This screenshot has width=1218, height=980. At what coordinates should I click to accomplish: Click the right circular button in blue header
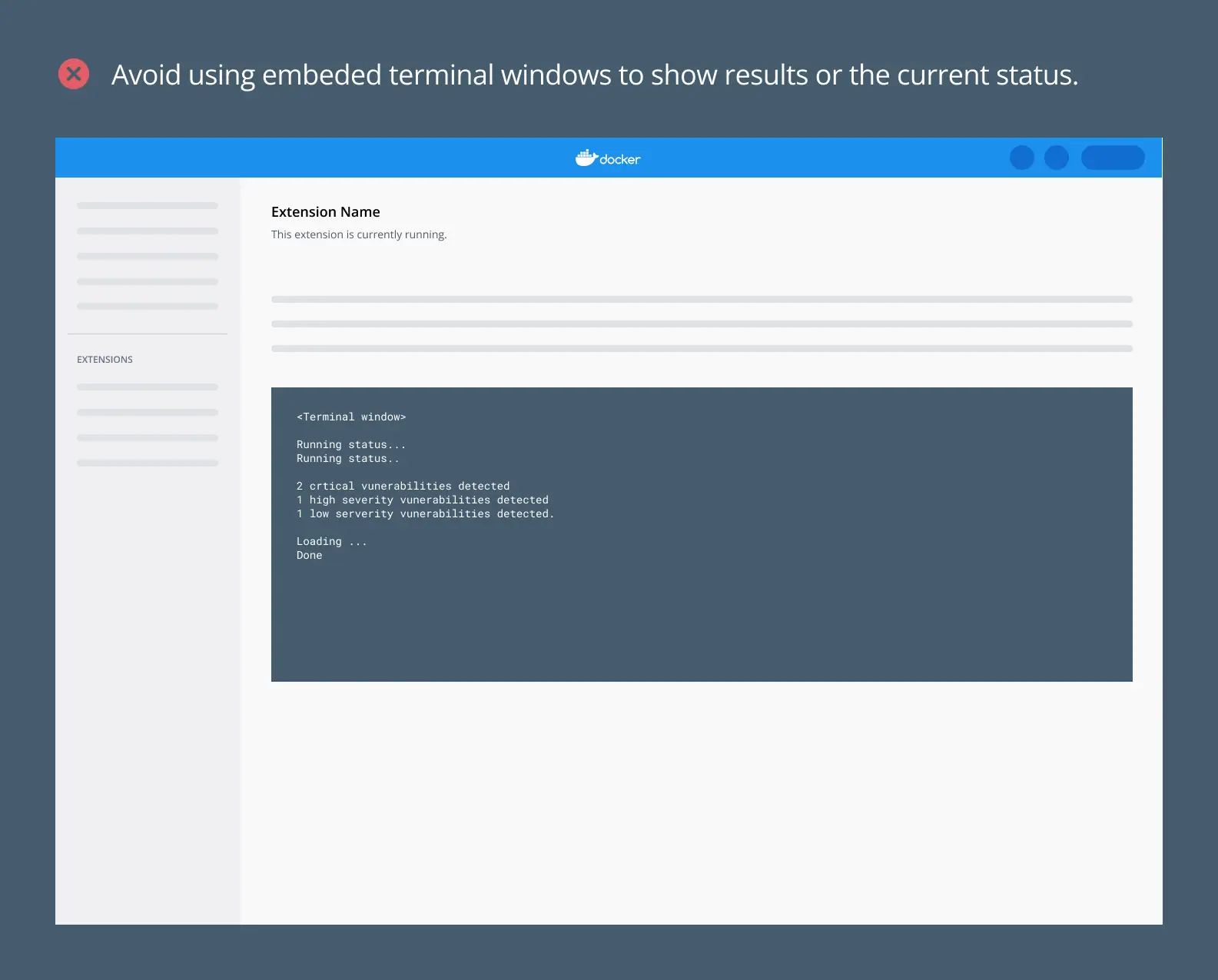tap(1056, 158)
